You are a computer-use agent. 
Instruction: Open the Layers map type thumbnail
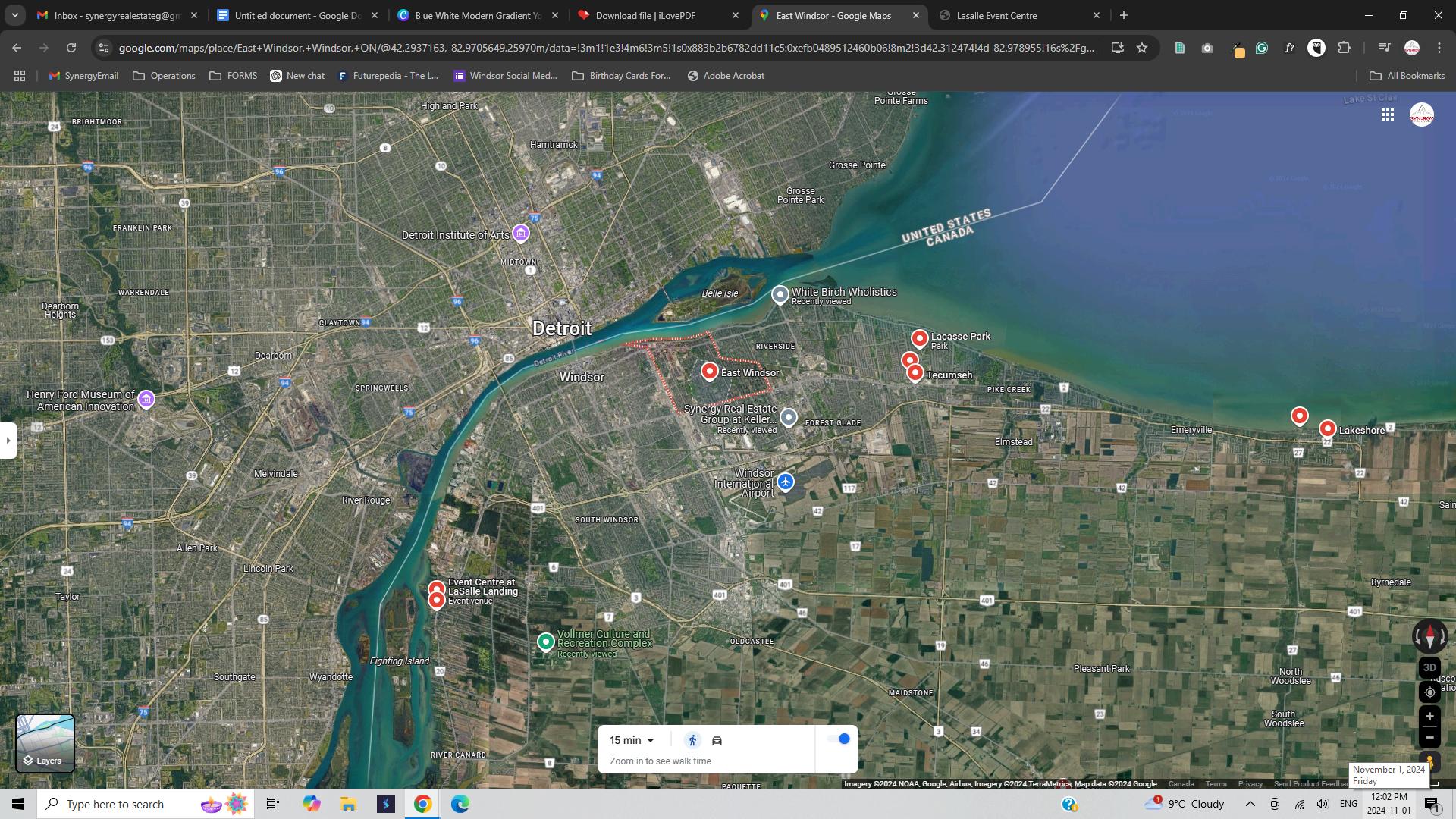coord(45,743)
